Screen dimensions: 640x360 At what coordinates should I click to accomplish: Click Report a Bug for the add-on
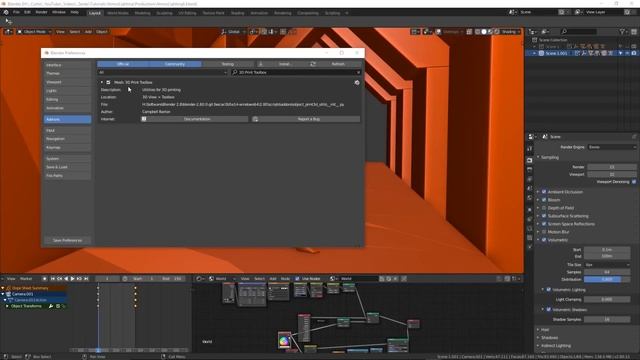(306, 119)
